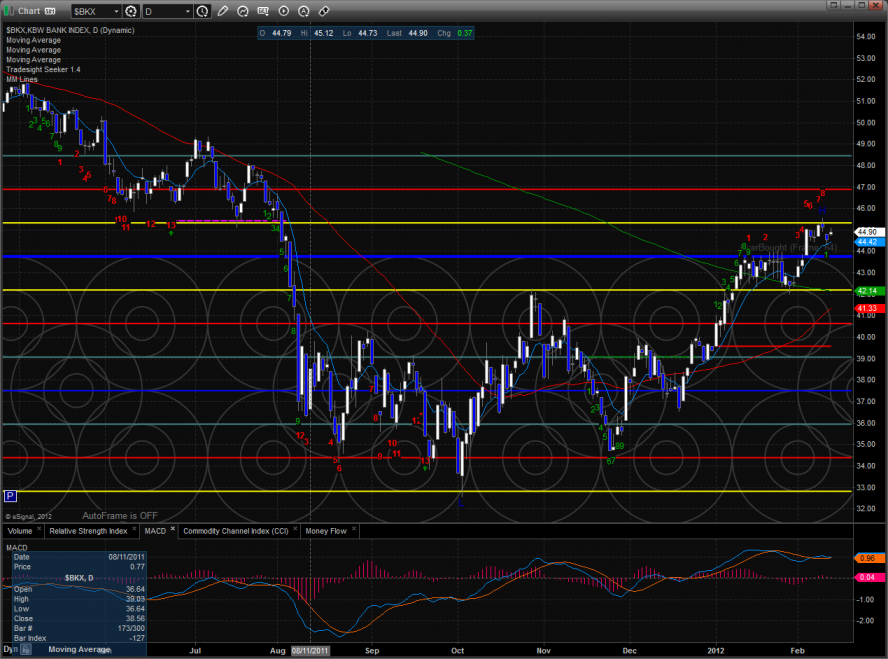888x659 pixels.
Task: Close the MACD tab
Action: [x=173, y=529]
